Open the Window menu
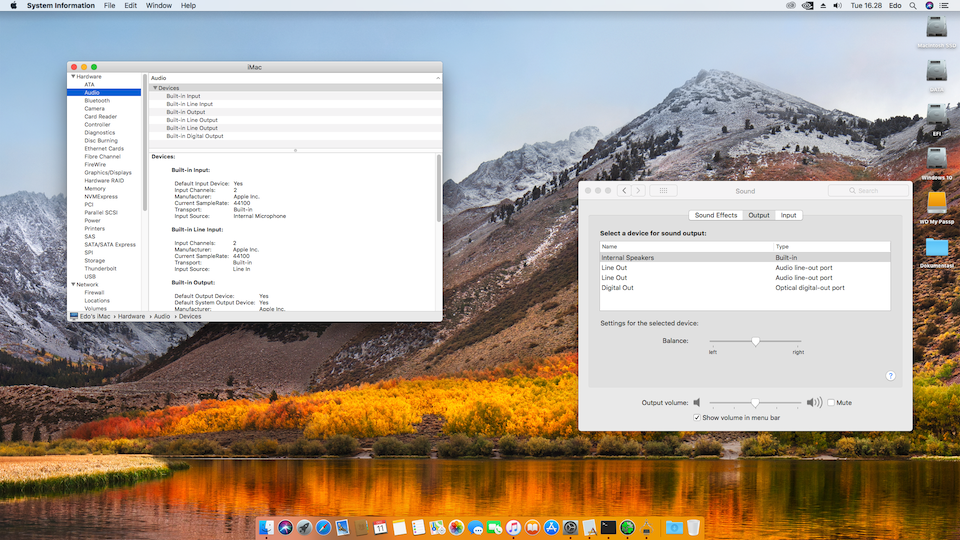This screenshot has height=540, width=960. point(158,6)
